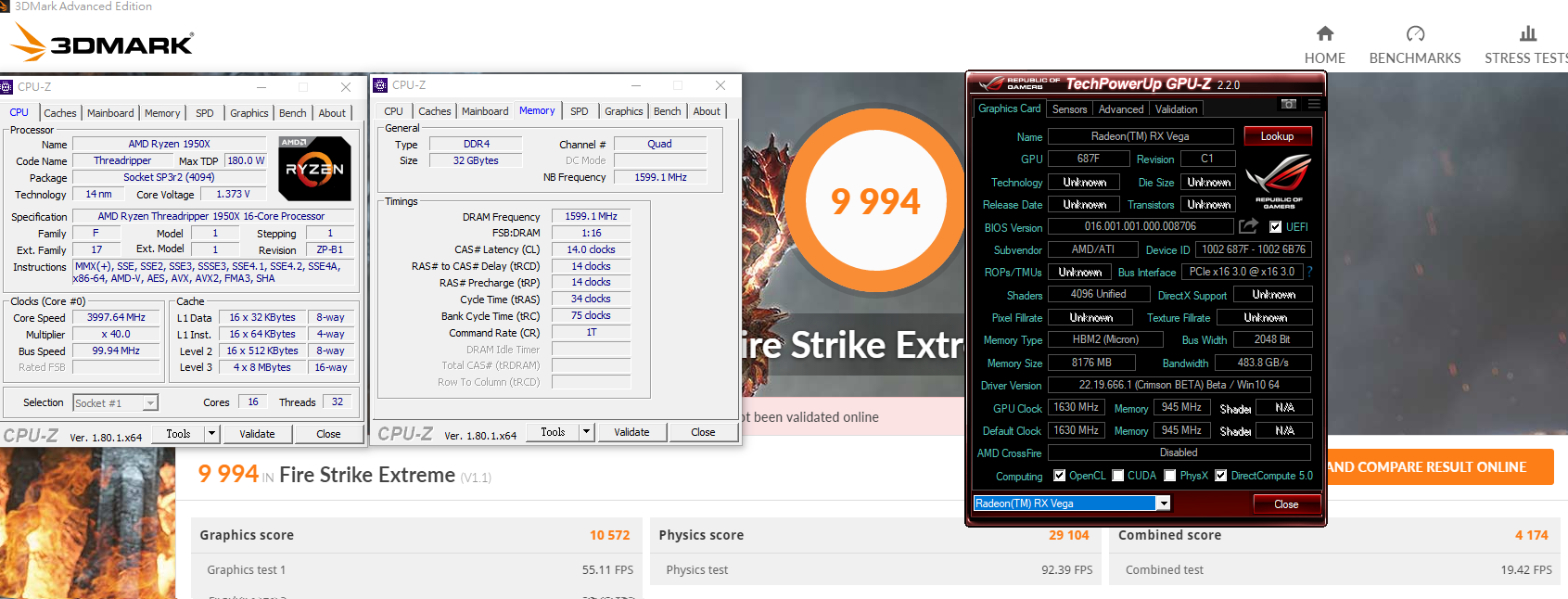Expand Tools arrow in left CPU-Z window
The width and height of the screenshot is (1568, 599).
pos(211,434)
